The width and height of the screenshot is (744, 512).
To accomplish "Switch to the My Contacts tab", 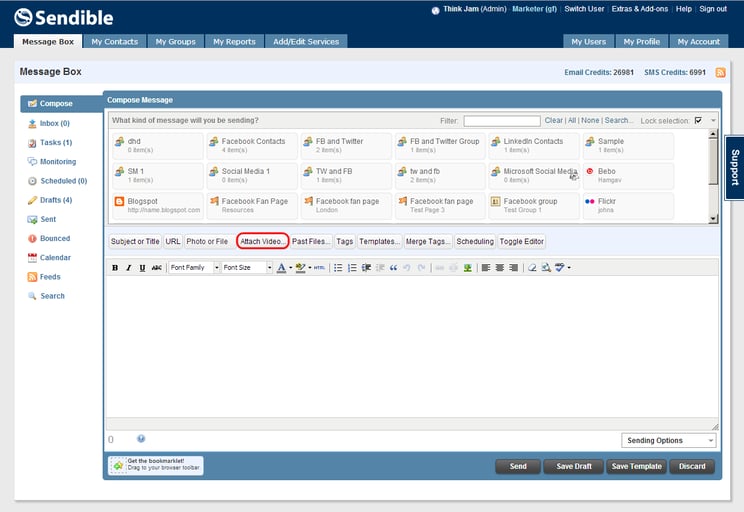I will (x=115, y=42).
